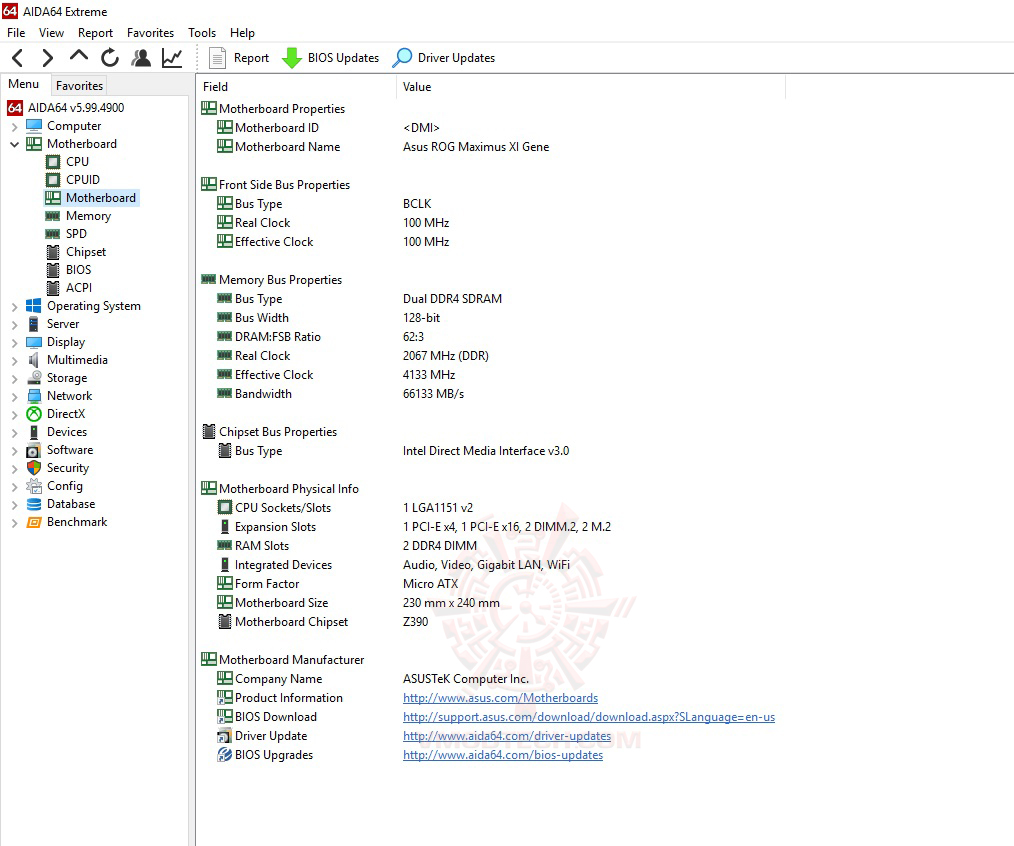Click the Value column header
The image size is (1014, 846).
pyautogui.click(x=591, y=87)
